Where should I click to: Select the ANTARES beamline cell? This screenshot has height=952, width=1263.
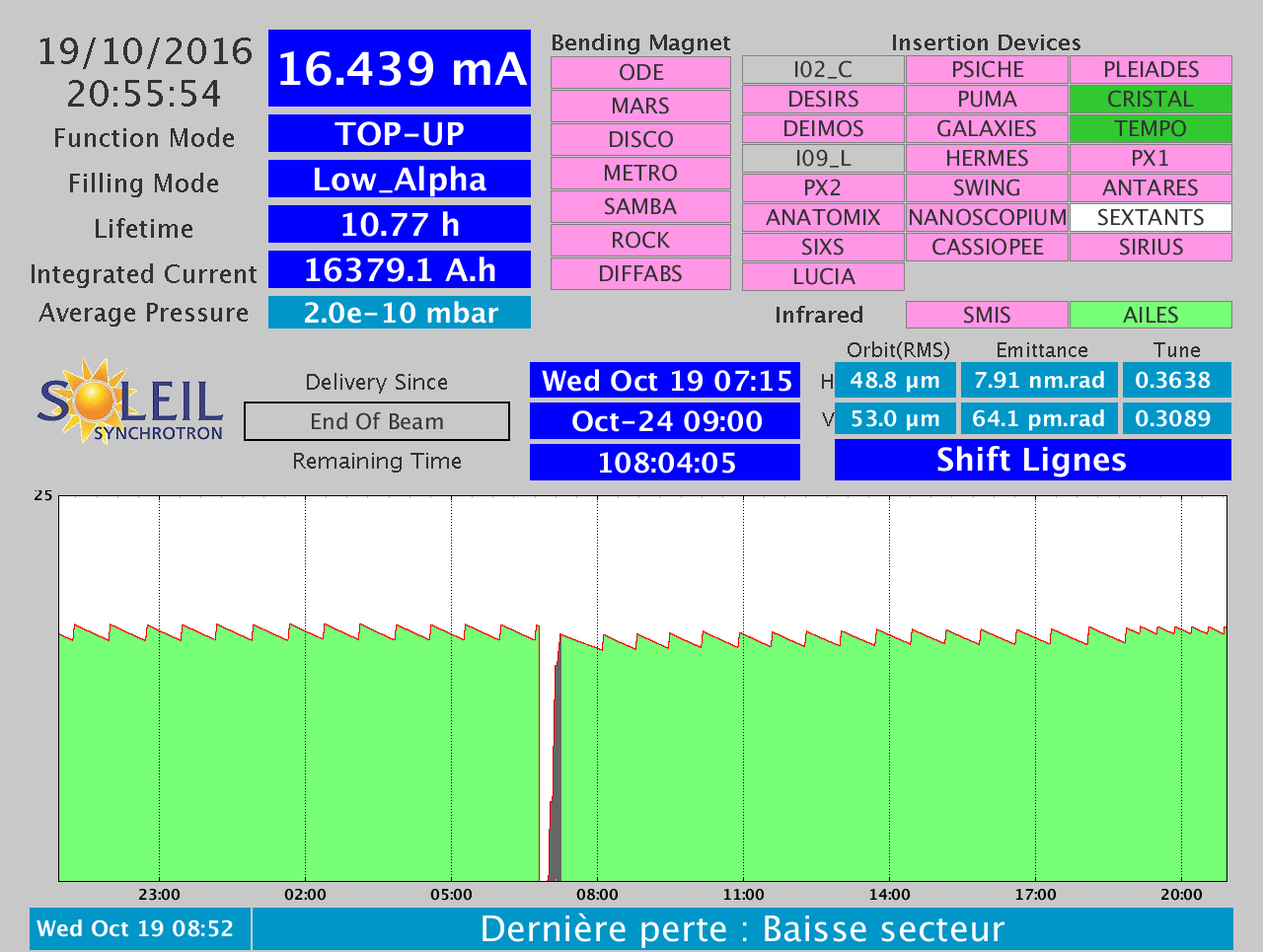pos(1151,188)
